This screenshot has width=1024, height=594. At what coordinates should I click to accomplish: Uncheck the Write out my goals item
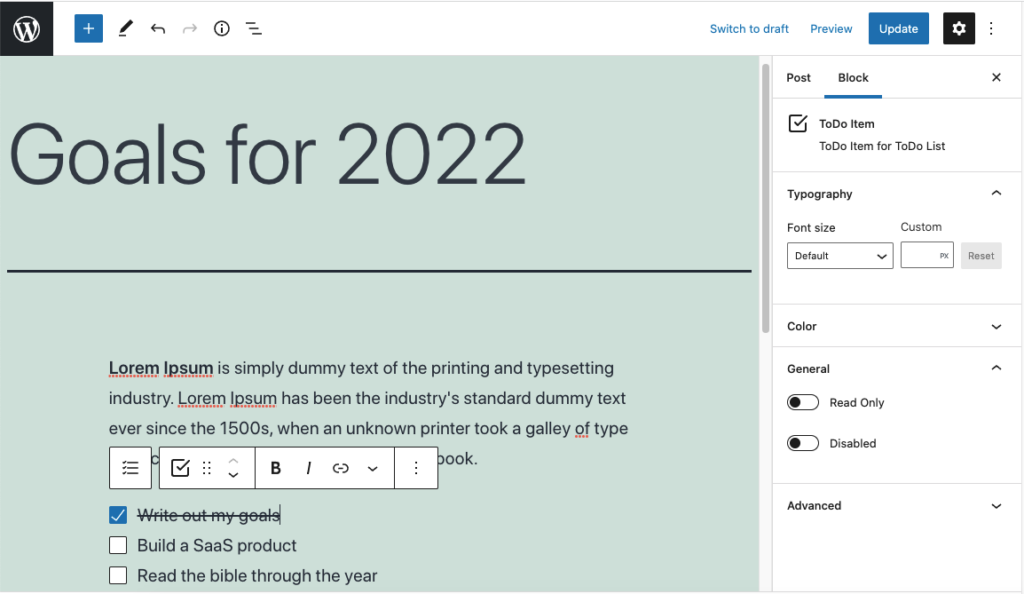pos(118,515)
